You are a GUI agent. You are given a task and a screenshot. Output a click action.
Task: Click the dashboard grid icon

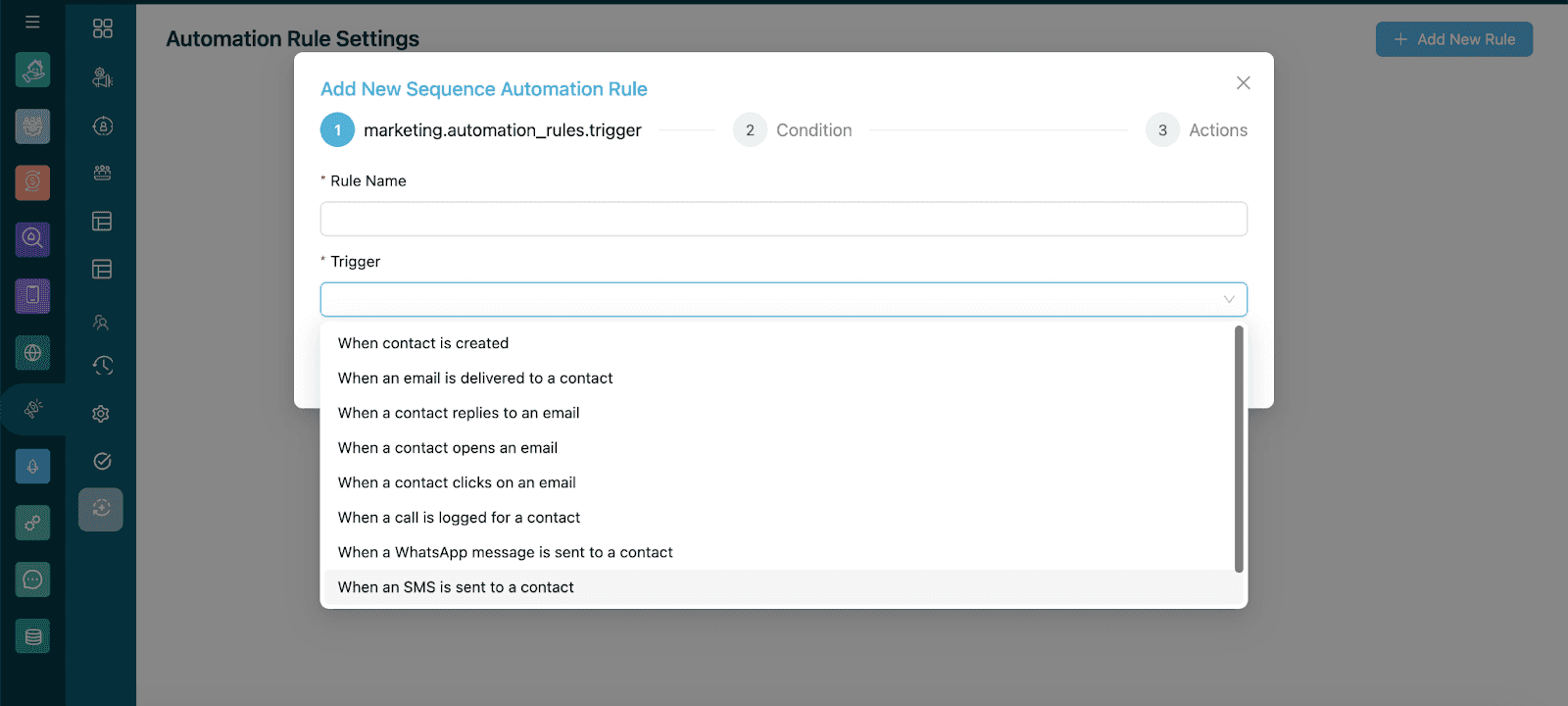(x=102, y=28)
